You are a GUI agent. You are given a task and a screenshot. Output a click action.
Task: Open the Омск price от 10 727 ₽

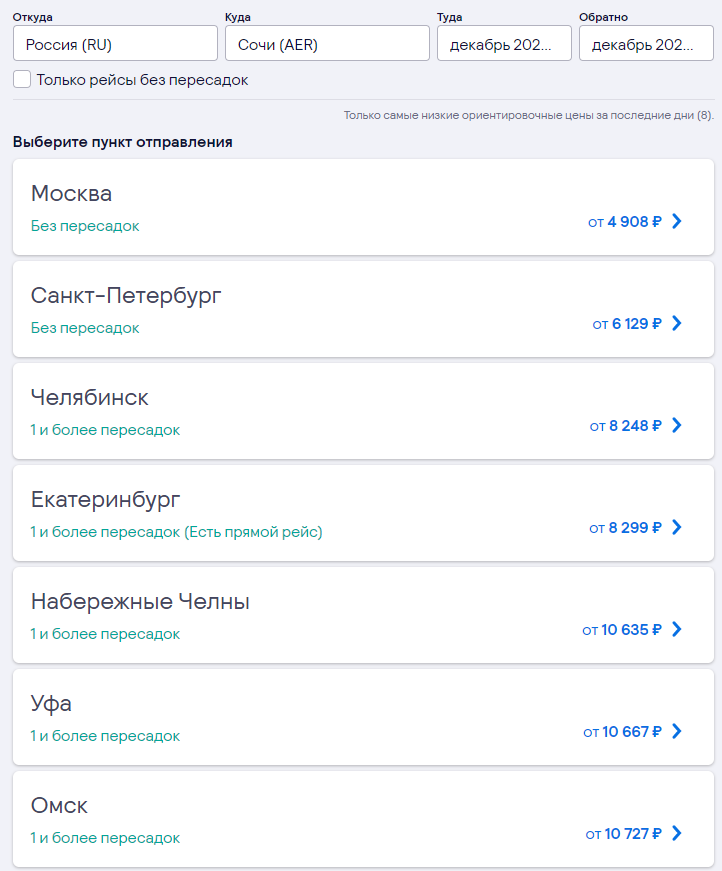[623, 834]
